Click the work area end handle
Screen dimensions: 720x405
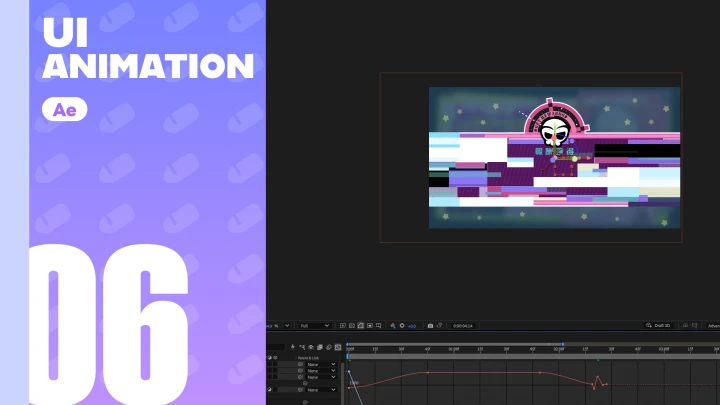click(563, 344)
